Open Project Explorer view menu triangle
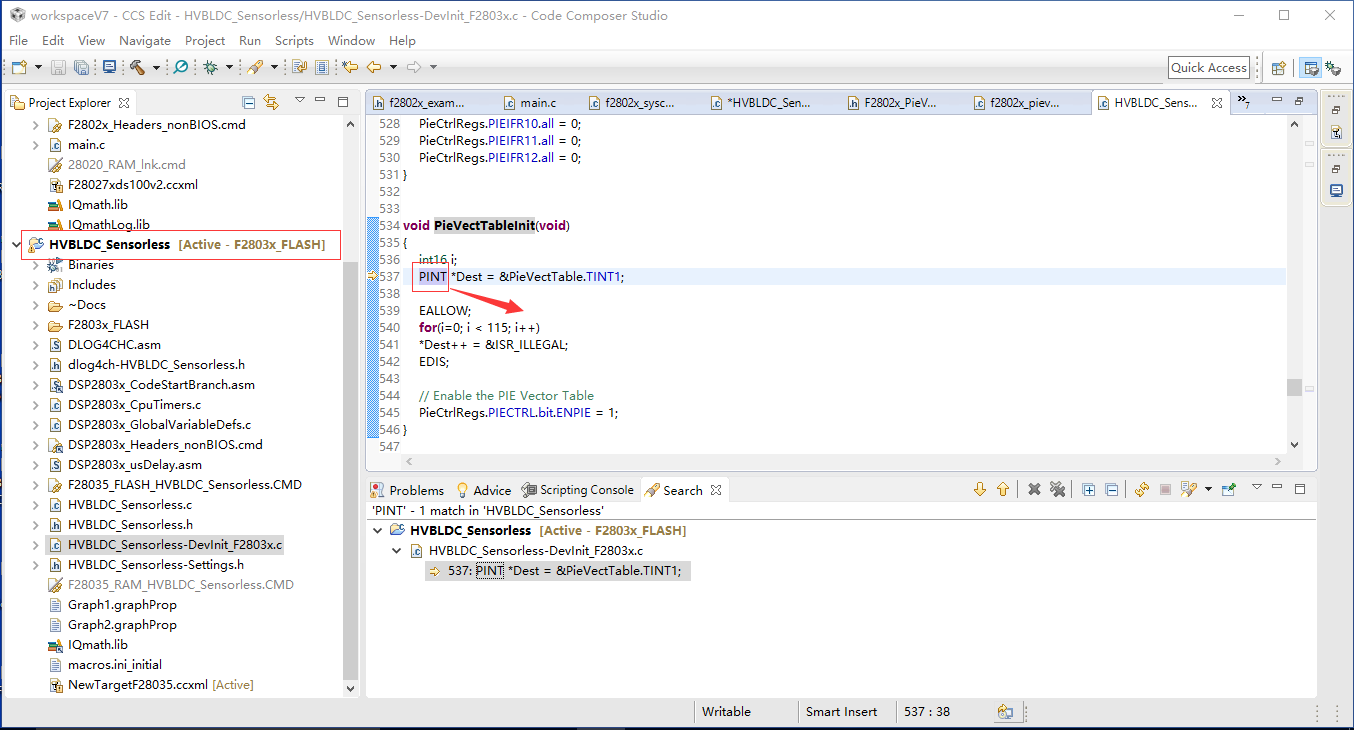 (299, 100)
